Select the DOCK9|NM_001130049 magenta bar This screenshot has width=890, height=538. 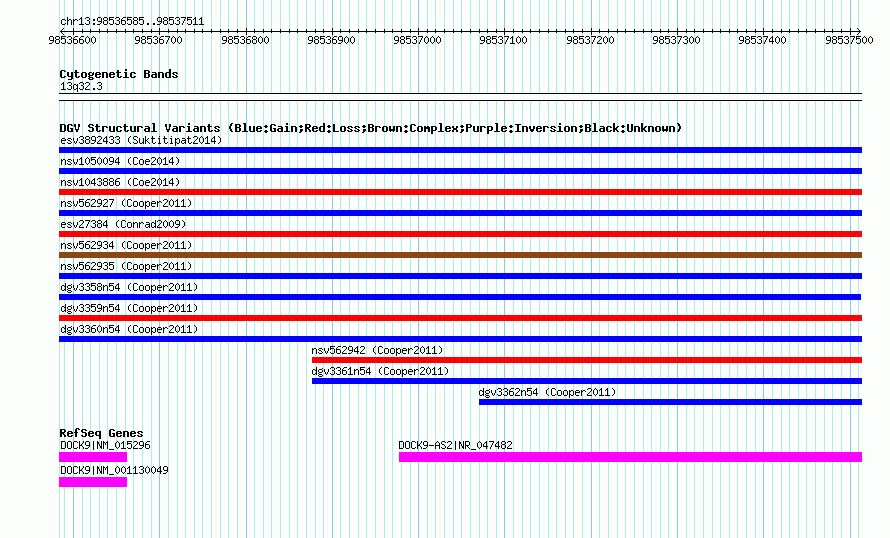(x=93, y=482)
